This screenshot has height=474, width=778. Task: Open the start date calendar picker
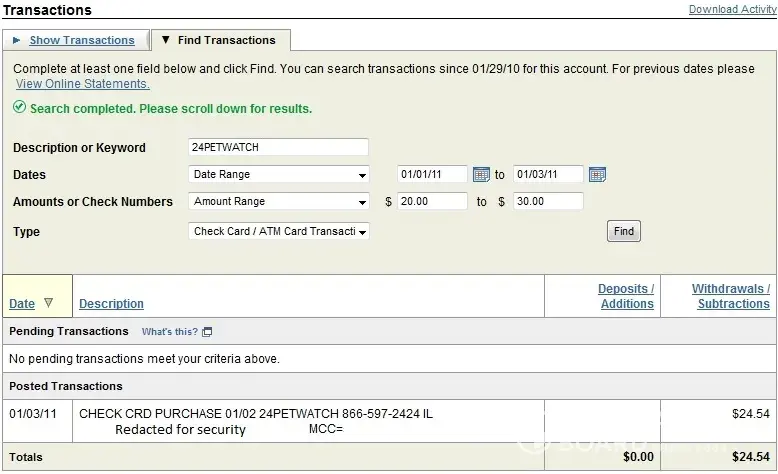click(x=480, y=174)
